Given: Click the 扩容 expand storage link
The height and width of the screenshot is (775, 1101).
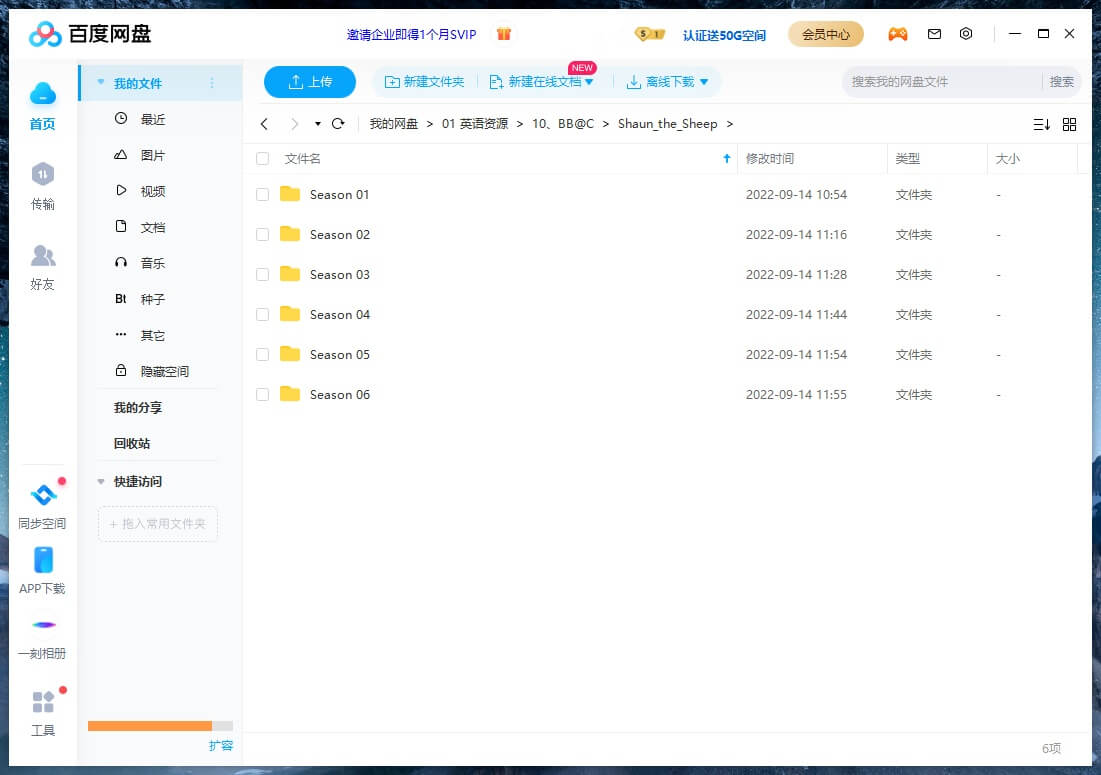Looking at the screenshot, I should click(x=221, y=745).
